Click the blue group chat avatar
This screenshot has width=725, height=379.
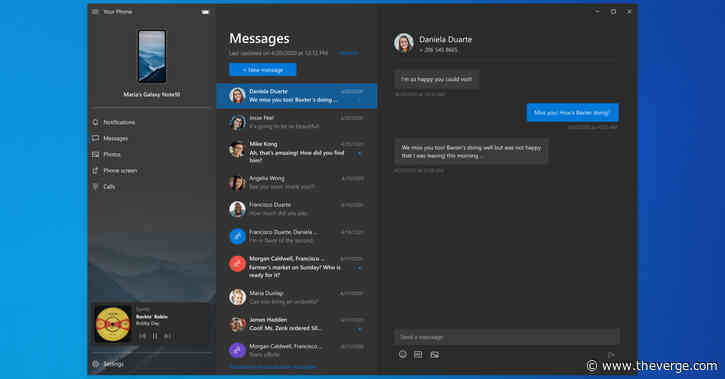click(x=237, y=237)
